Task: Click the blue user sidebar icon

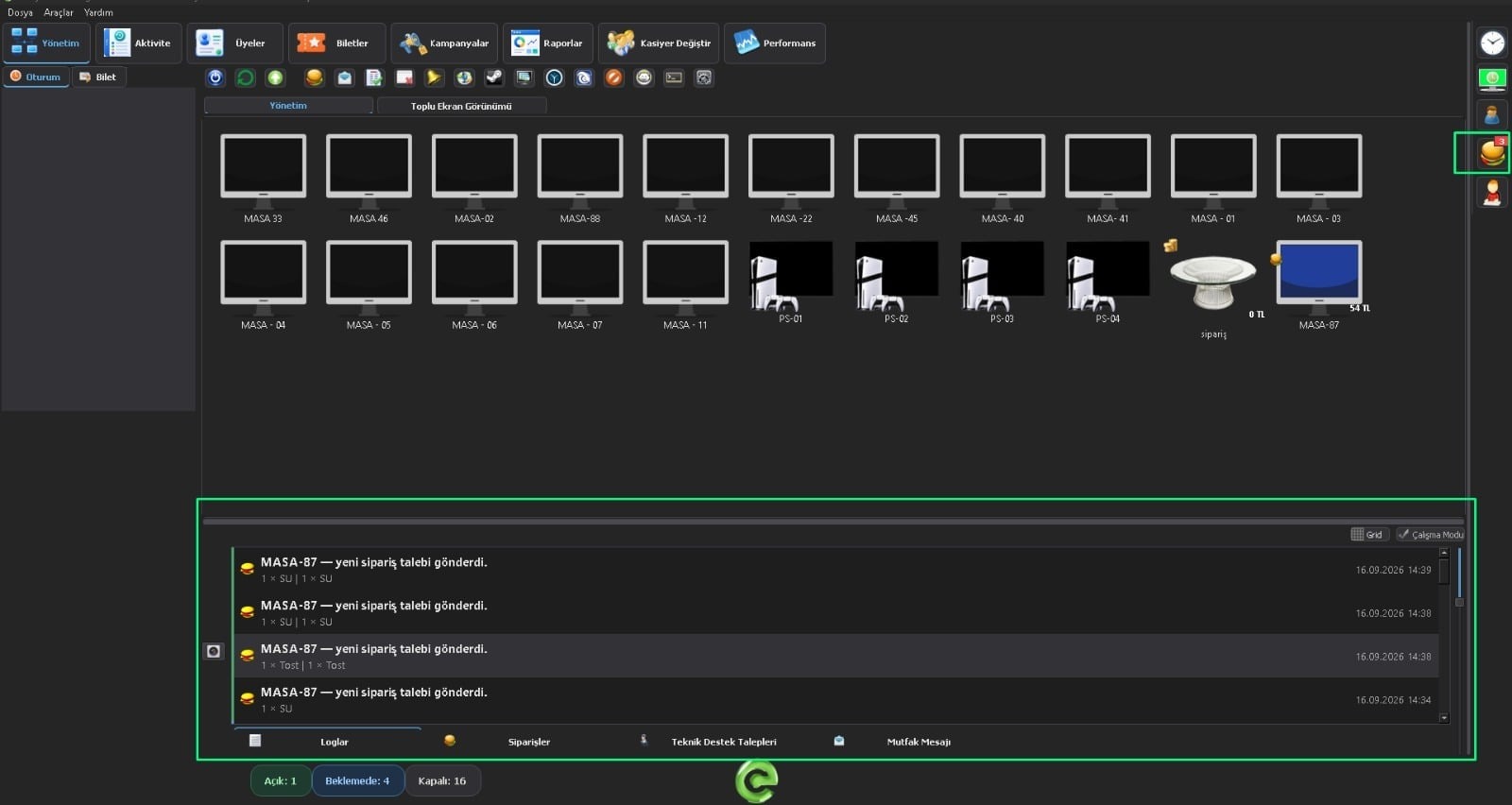Action: (x=1492, y=115)
